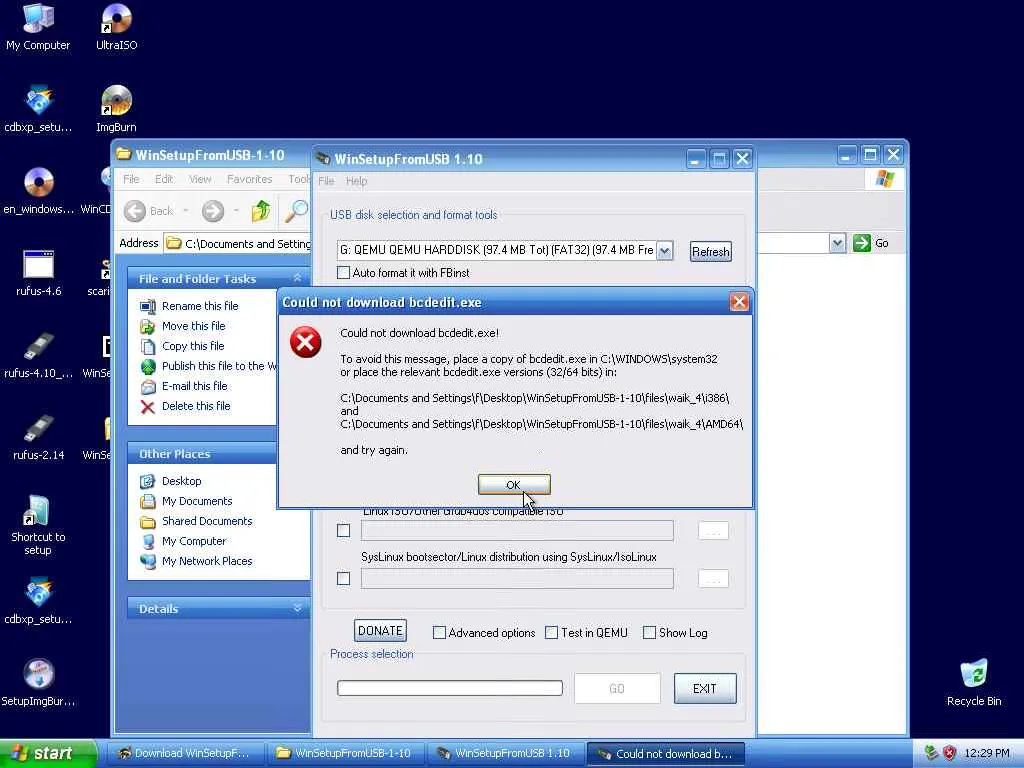
Task: Open the Explorer address bar dropdown
Action: tap(837, 244)
